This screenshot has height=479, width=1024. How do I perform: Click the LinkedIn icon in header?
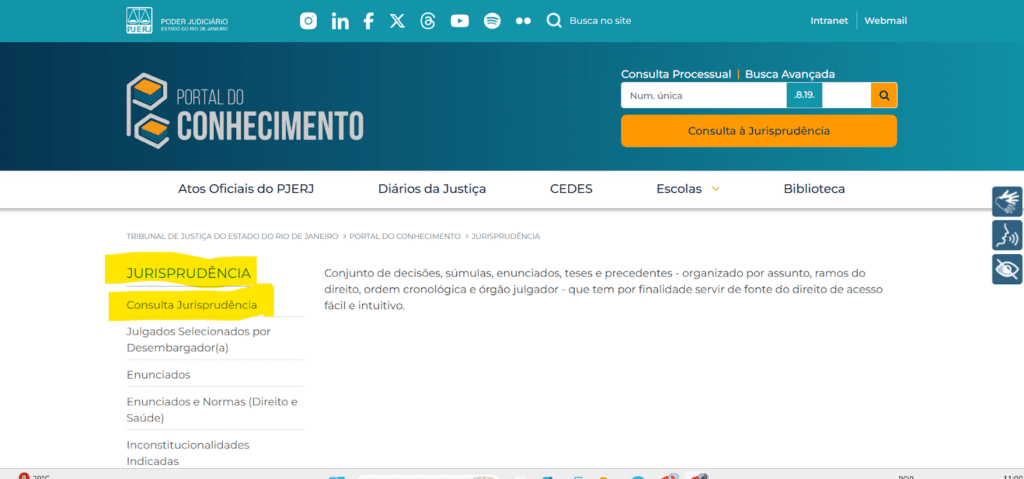point(340,21)
